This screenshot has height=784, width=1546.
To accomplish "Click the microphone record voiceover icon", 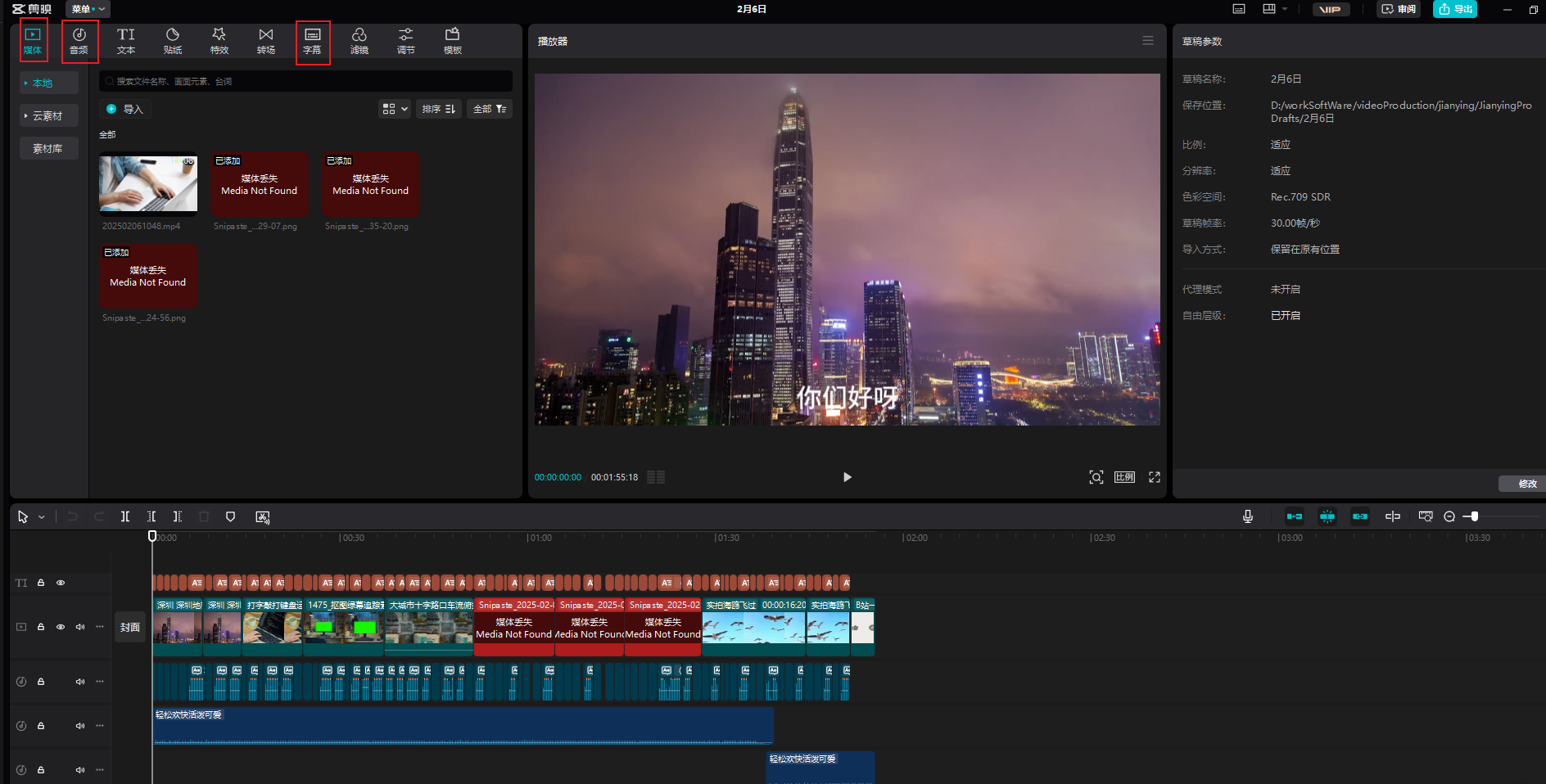I will pyautogui.click(x=1247, y=516).
